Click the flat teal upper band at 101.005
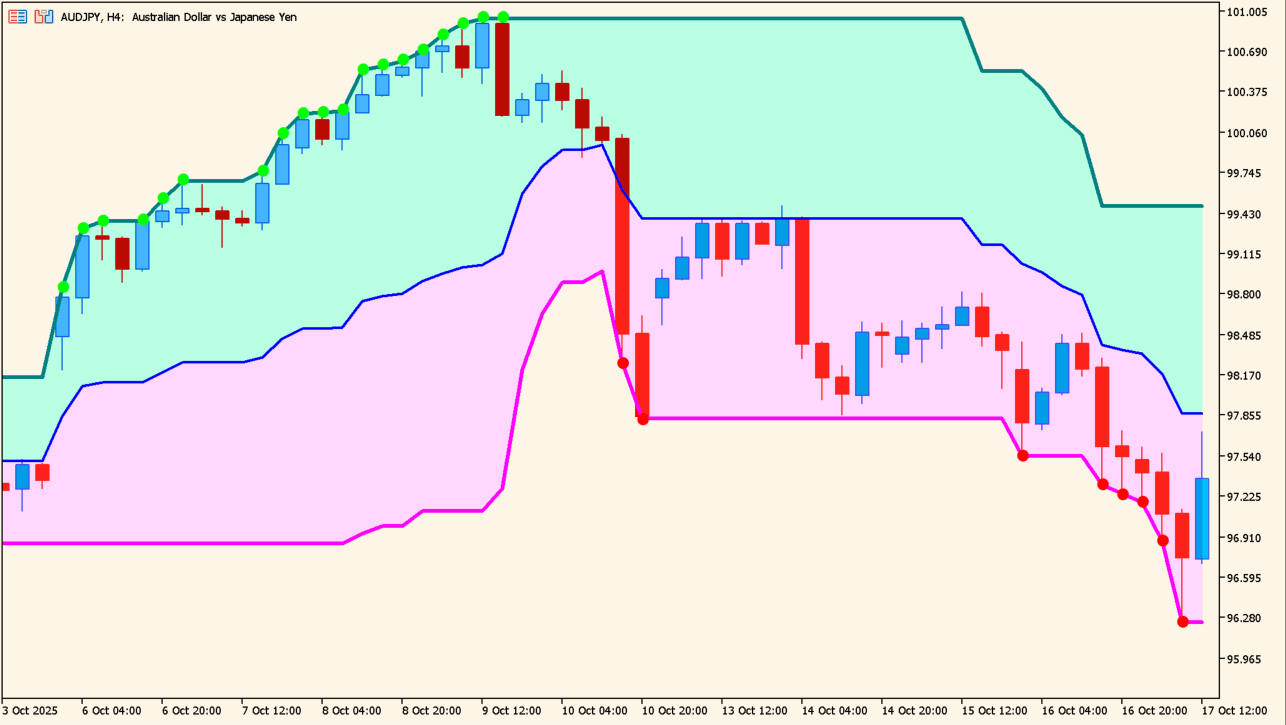Viewport: 1286px width, 725px height. coord(730,18)
